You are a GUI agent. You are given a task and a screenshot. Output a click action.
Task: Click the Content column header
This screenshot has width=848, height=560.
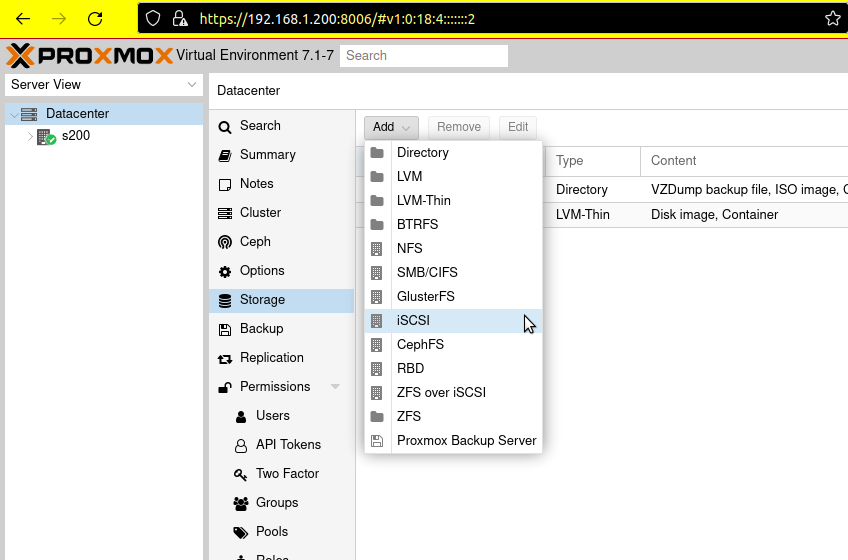(744, 161)
